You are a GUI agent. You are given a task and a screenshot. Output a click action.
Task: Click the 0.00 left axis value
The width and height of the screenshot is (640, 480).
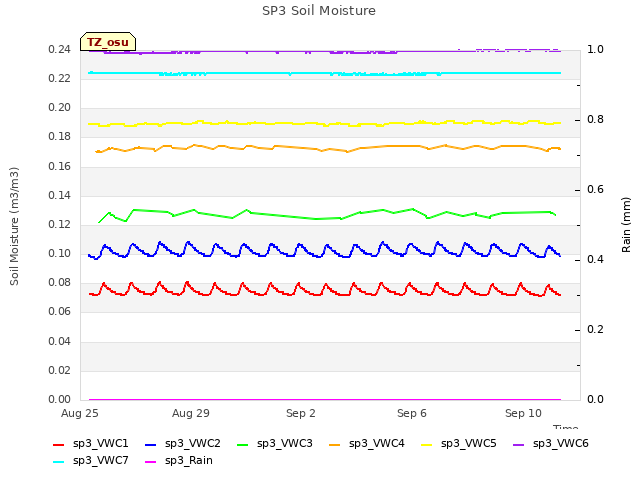[60, 399]
